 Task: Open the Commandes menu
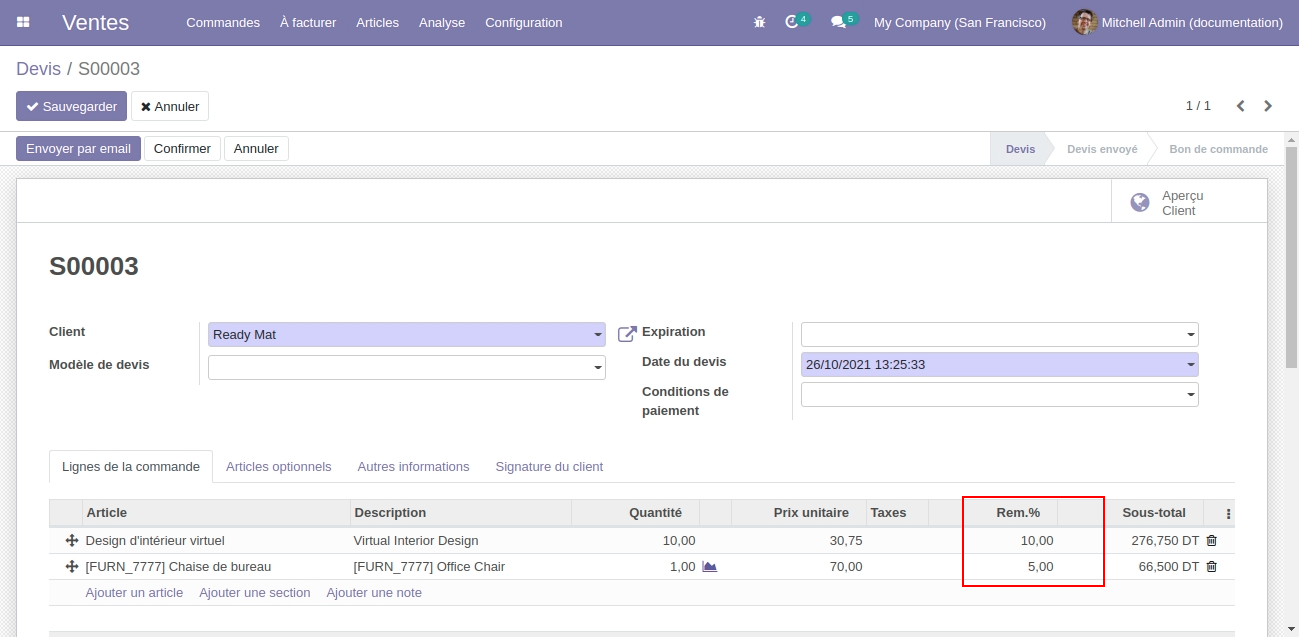[223, 22]
